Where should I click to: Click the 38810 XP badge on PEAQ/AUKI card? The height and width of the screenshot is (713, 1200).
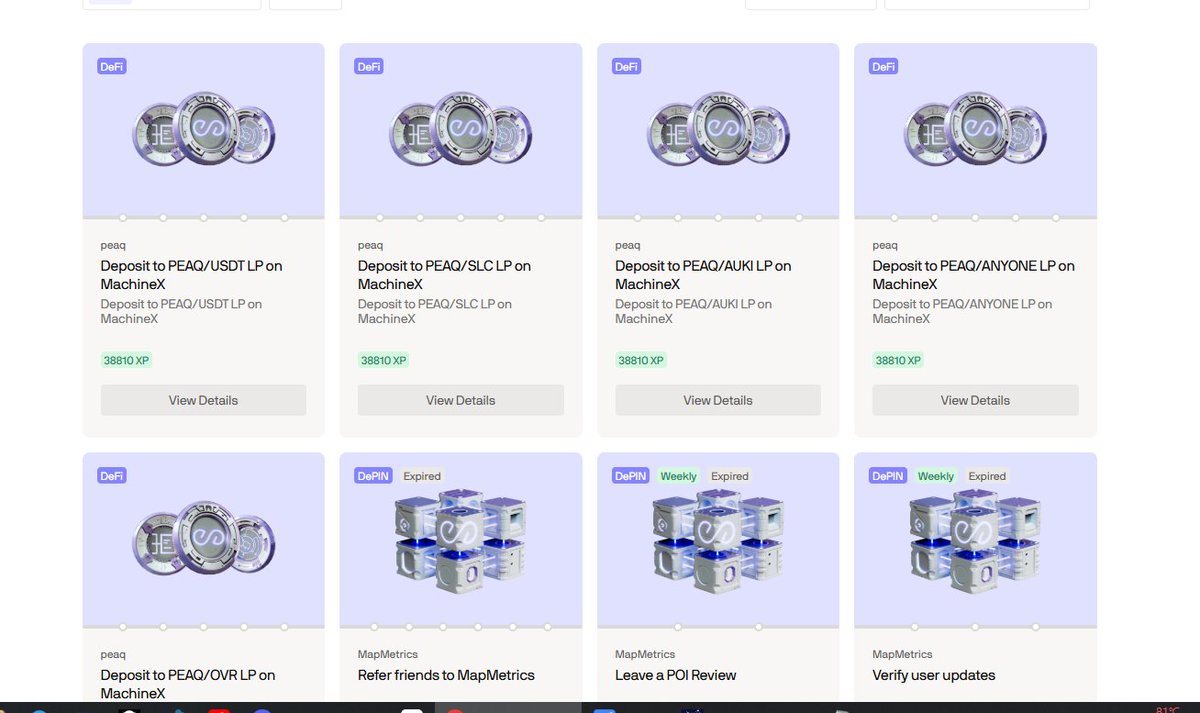point(640,360)
